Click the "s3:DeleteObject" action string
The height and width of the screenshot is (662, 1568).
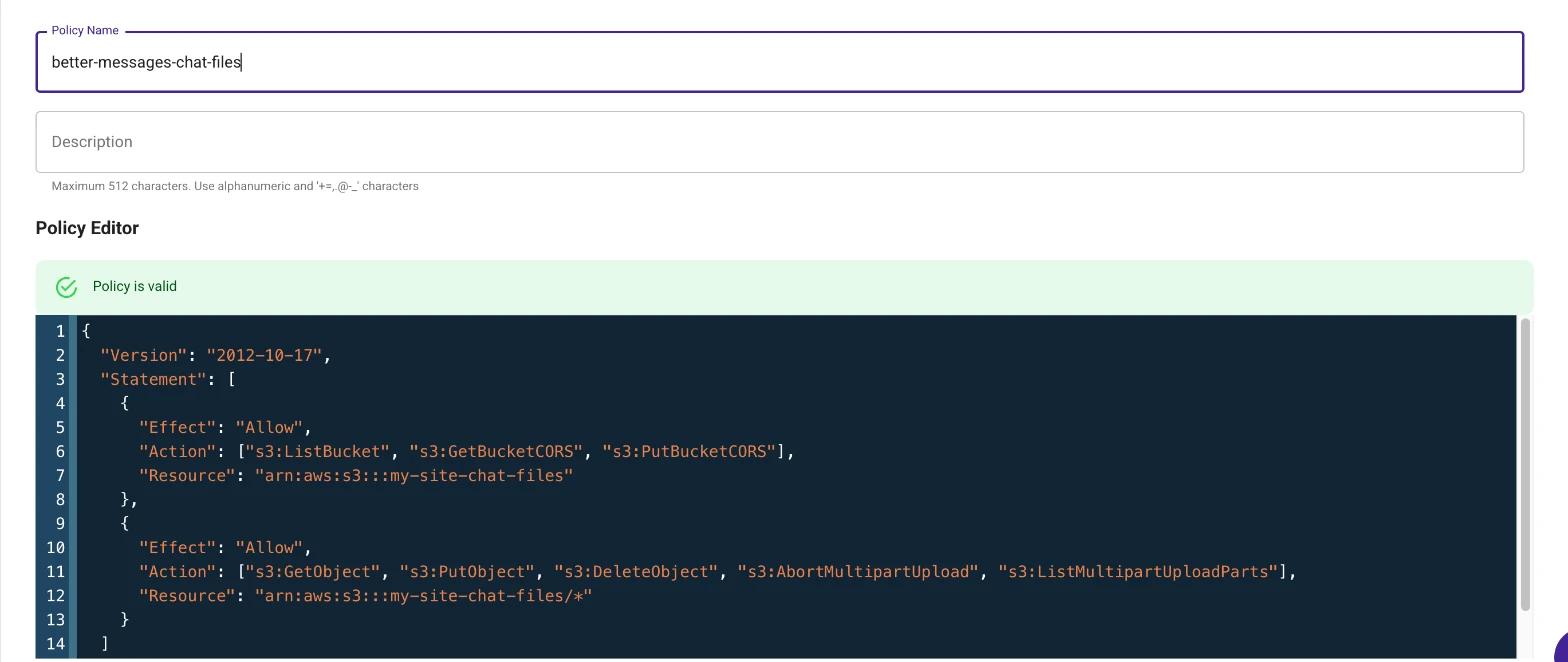click(637, 571)
